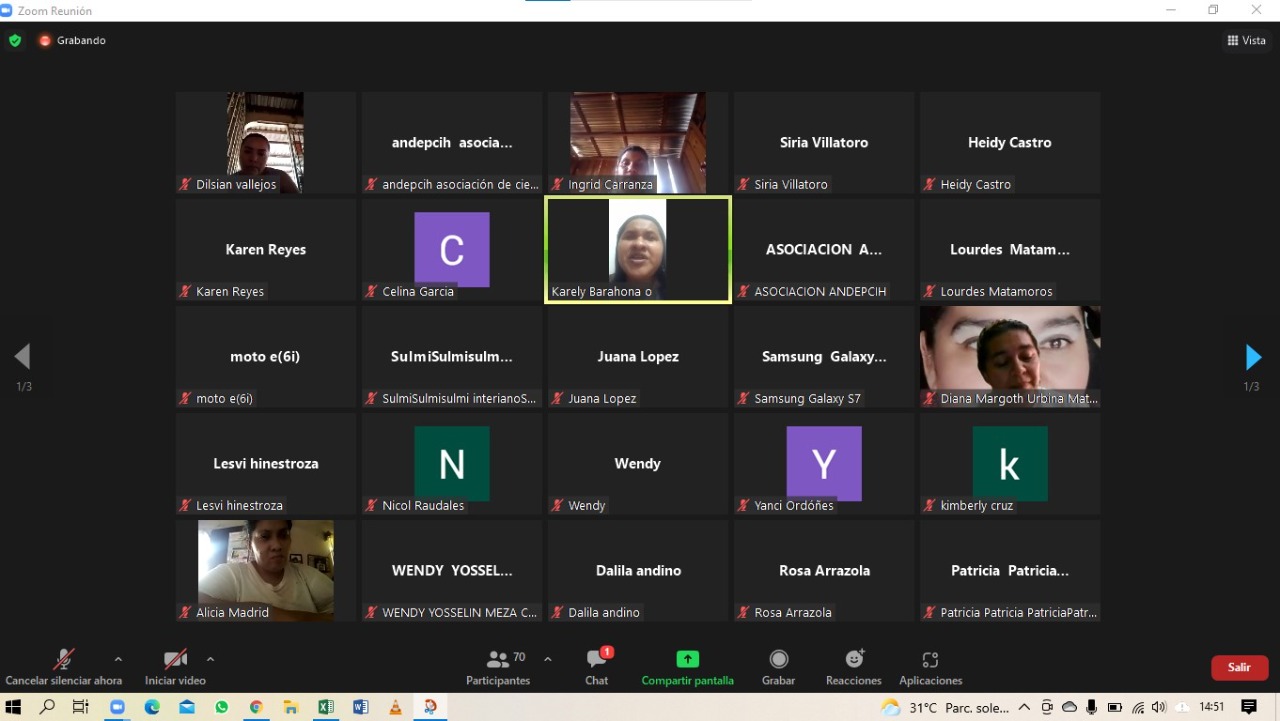Viewport: 1280px width, 721px height.
Task: Open Excel from the taskbar
Action: tap(325, 707)
